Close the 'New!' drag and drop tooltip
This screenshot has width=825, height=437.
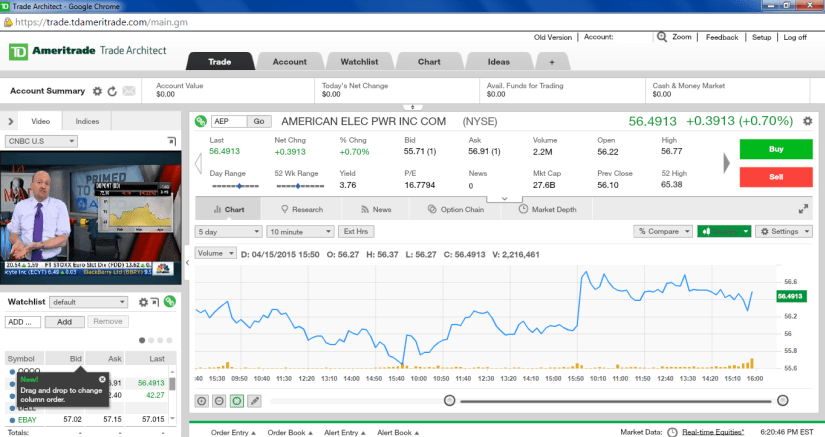(x=102, y=379)
